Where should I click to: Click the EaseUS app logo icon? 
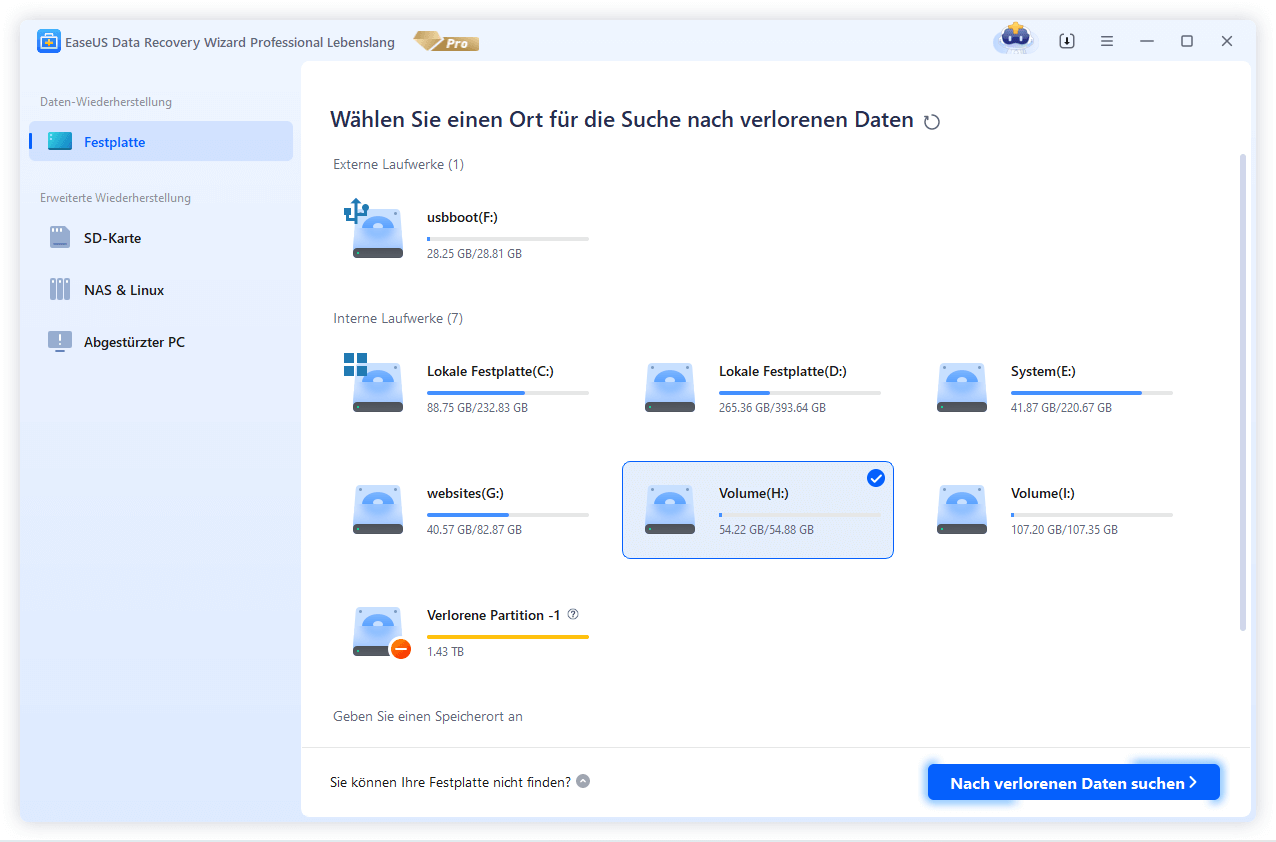(49, 42)
